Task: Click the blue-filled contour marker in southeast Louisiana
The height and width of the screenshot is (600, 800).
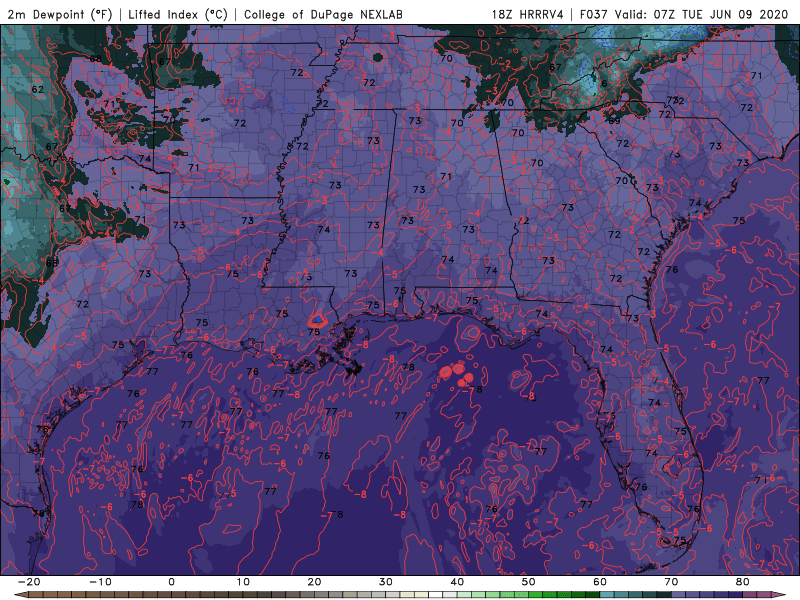Action: [317, 320]
